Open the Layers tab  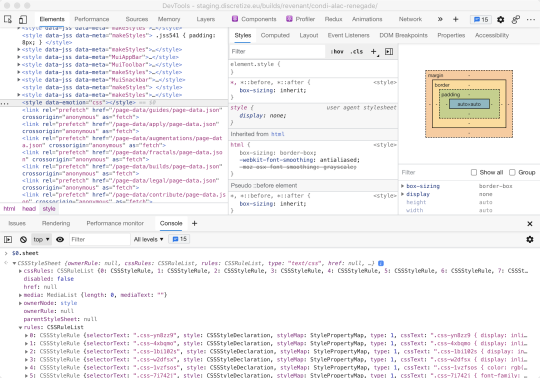pos(206,19)
